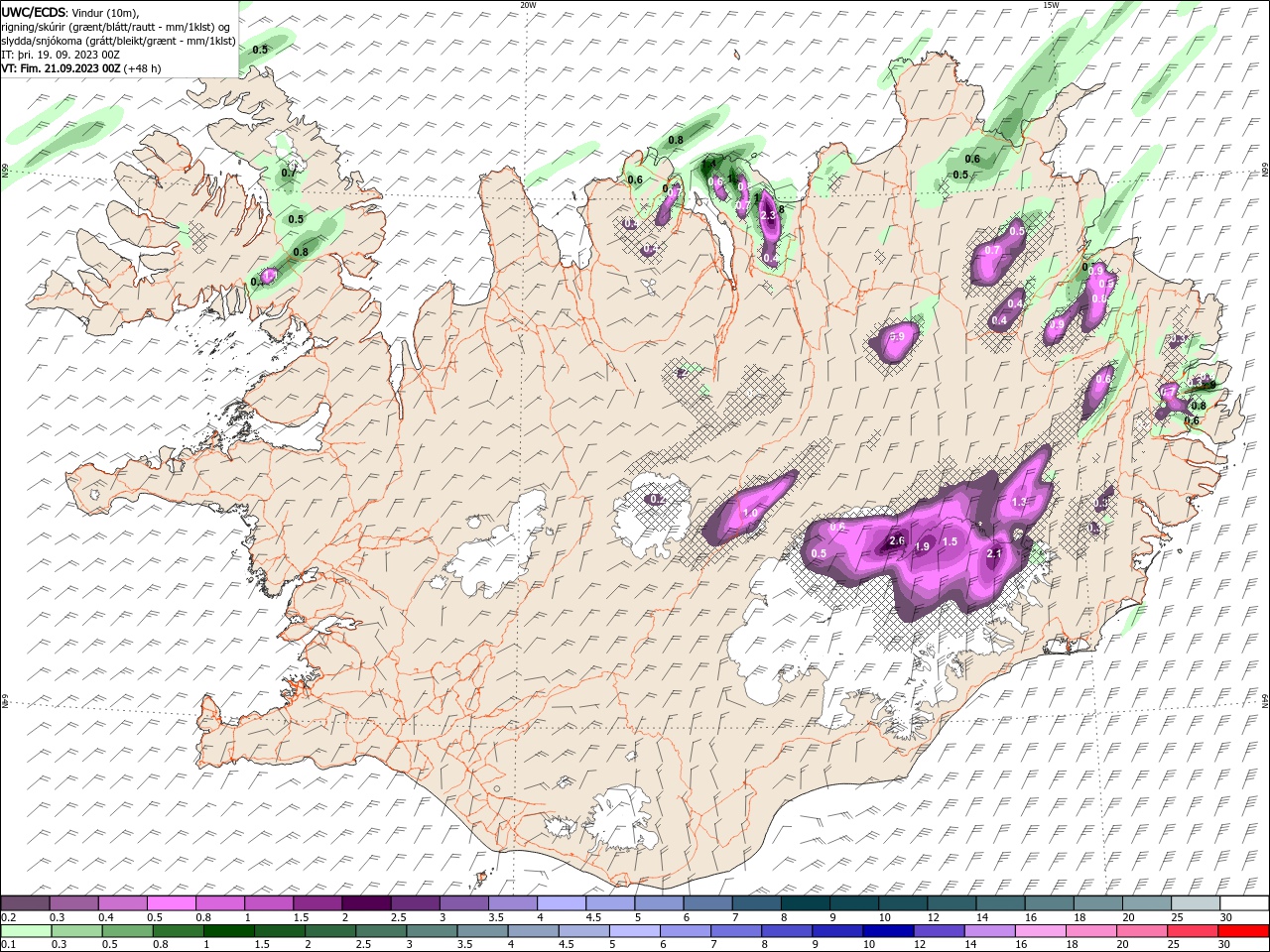Click the light violet 14 swatch in the lower legend row
The height and width of the screenshot is (952, 1270).
point(988,931)
